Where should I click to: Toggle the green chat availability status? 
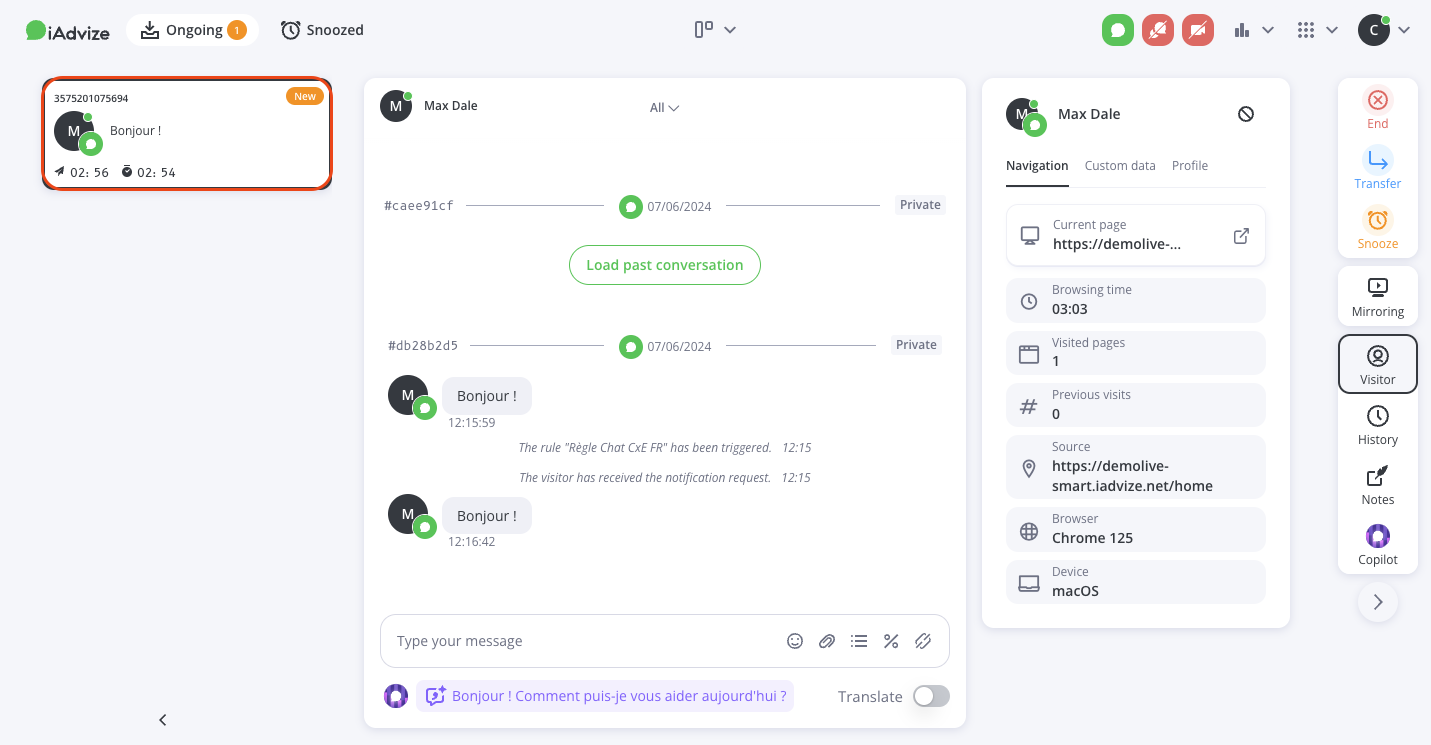pos(1118,30)
